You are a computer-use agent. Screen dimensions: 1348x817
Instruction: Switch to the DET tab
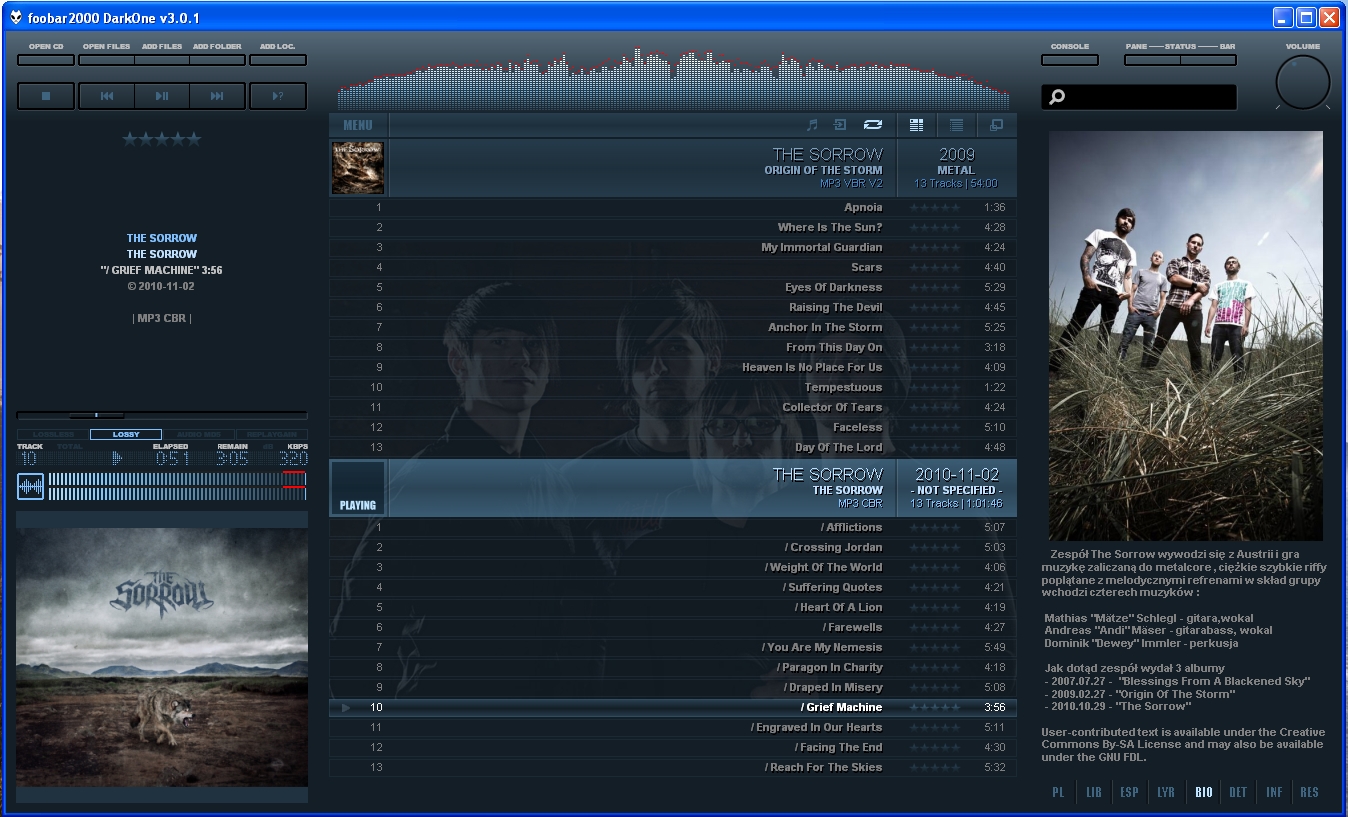coord(1238,792)
